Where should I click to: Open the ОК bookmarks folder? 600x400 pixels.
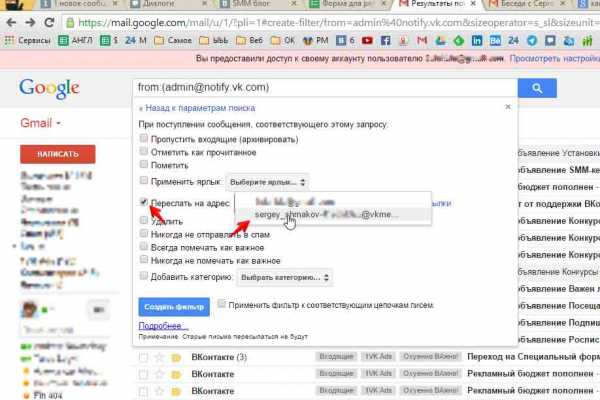283,40
